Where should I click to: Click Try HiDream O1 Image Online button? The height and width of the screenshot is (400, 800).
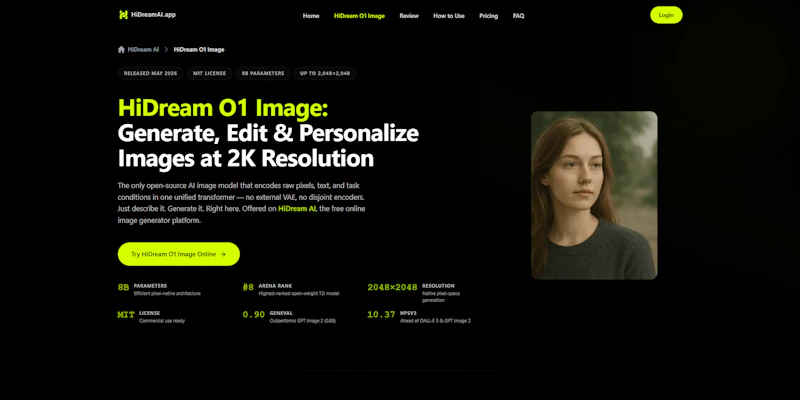179,254
